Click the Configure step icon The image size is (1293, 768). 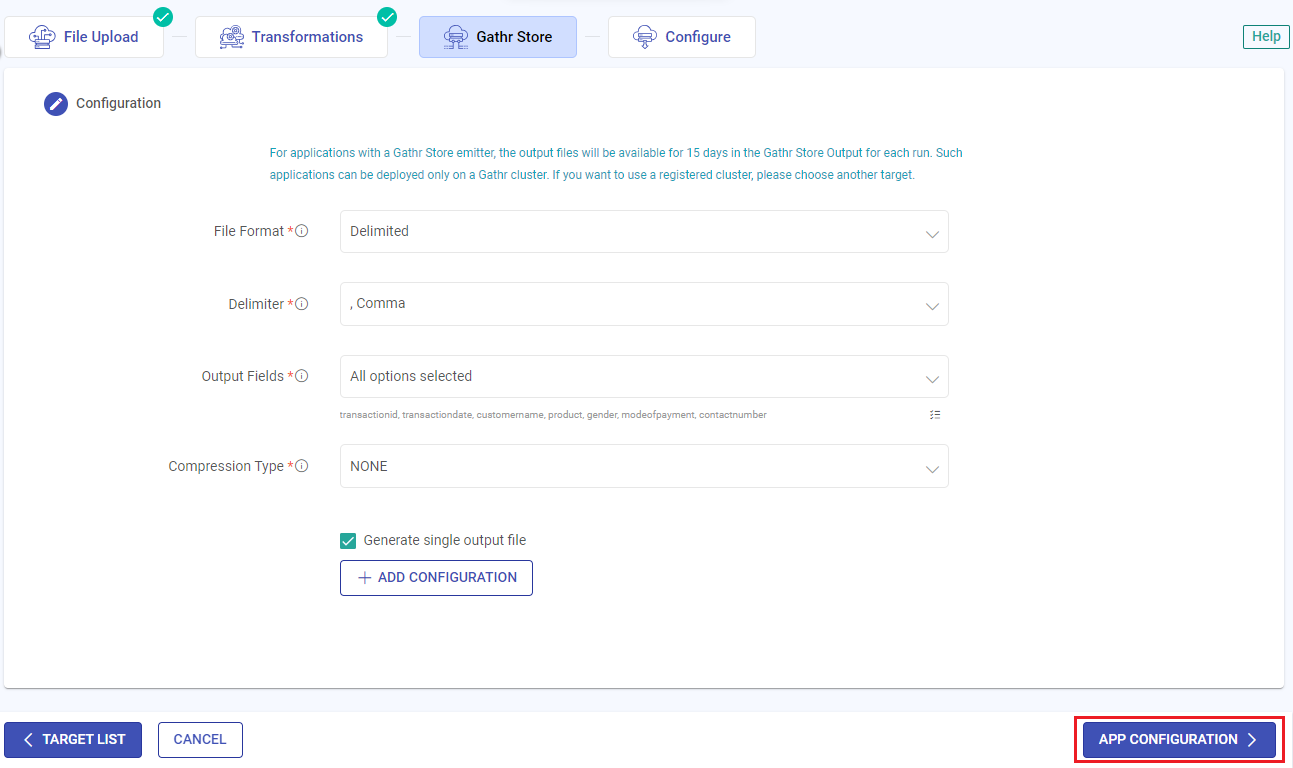coord(645,37)
